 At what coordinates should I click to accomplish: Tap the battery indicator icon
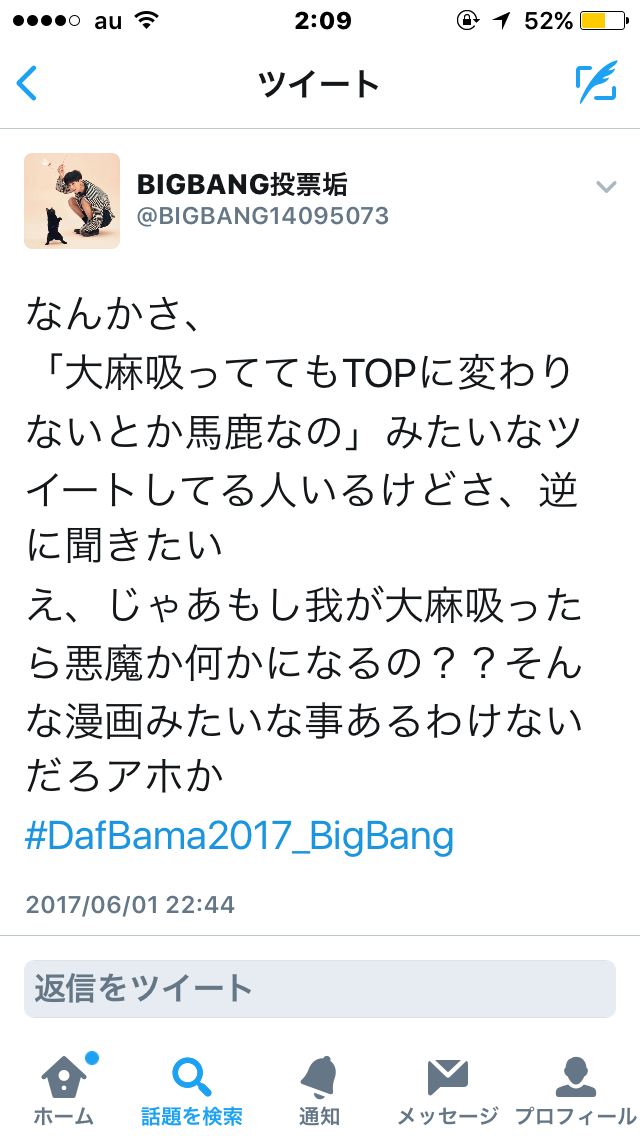click(604, 21)
